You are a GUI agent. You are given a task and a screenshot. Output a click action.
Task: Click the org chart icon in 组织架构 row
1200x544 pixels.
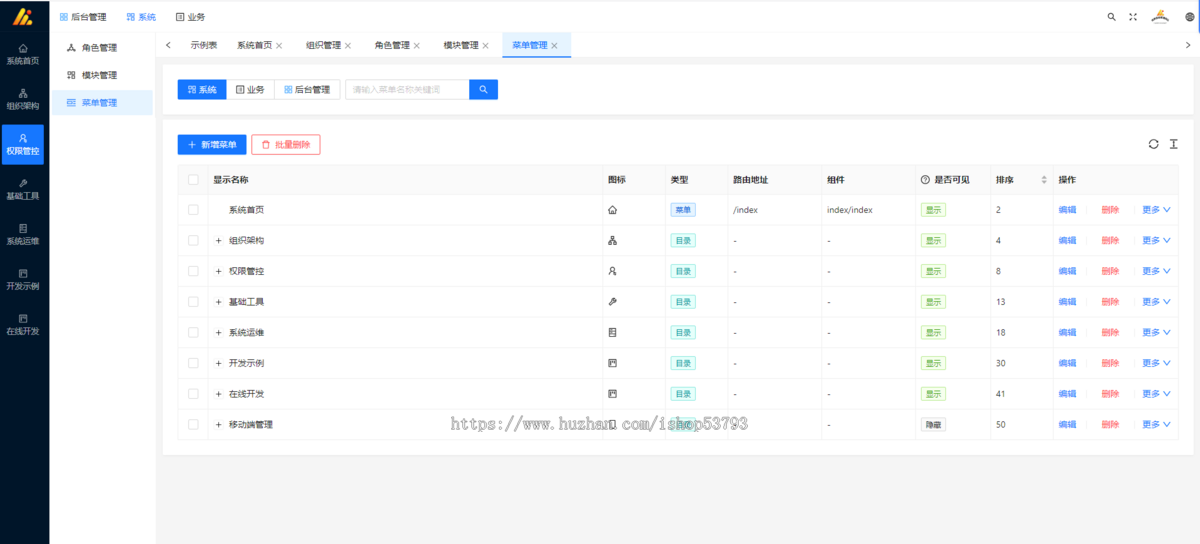[x=613, y=240]
